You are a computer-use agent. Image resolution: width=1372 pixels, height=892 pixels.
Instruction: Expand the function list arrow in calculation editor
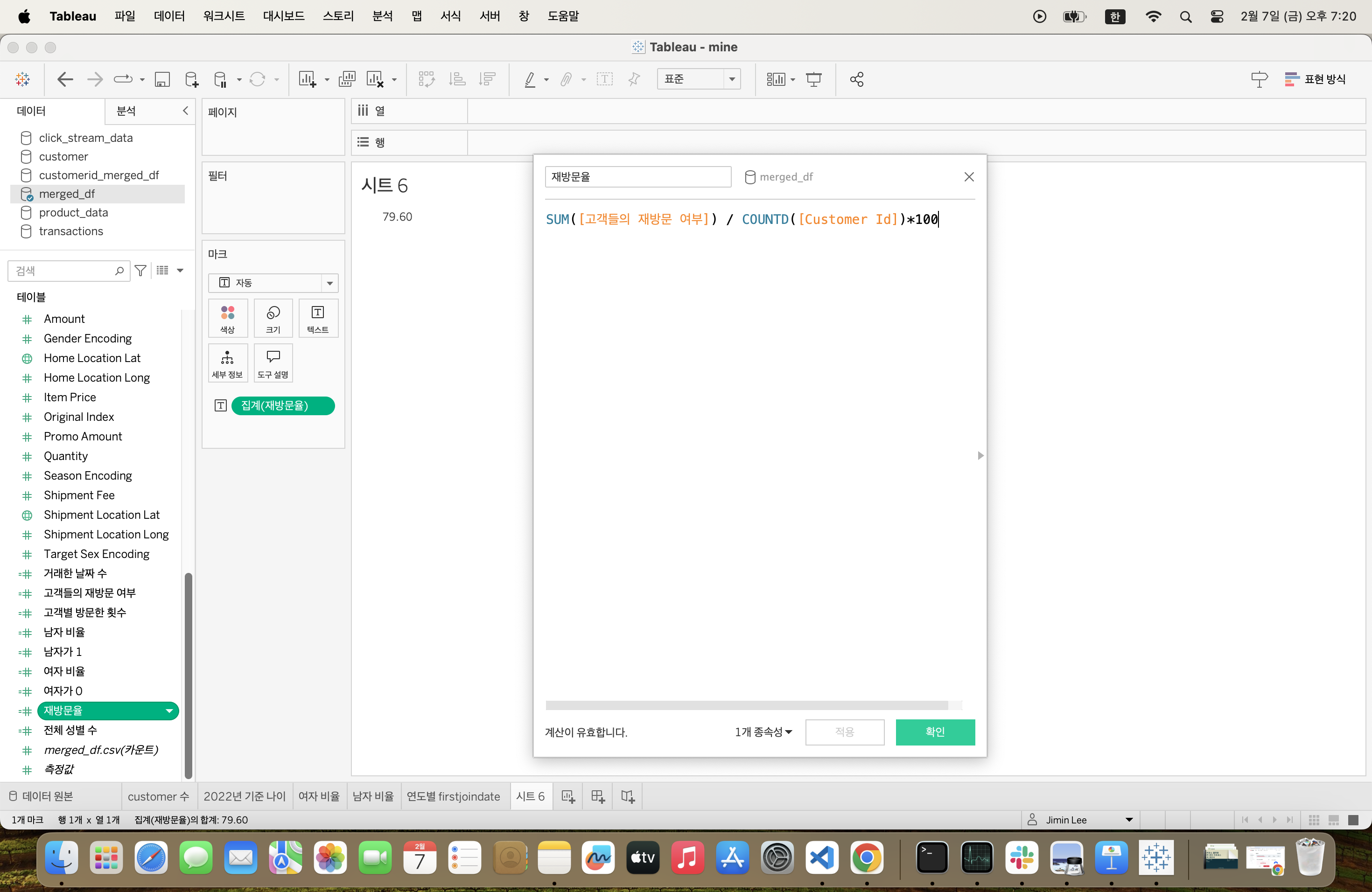pos(980,456)
